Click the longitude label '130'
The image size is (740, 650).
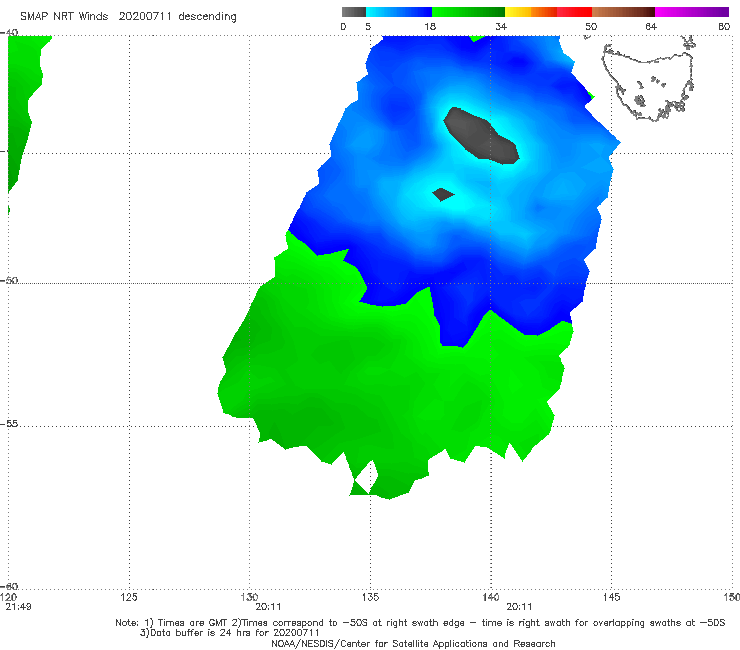tap(249, 597)
